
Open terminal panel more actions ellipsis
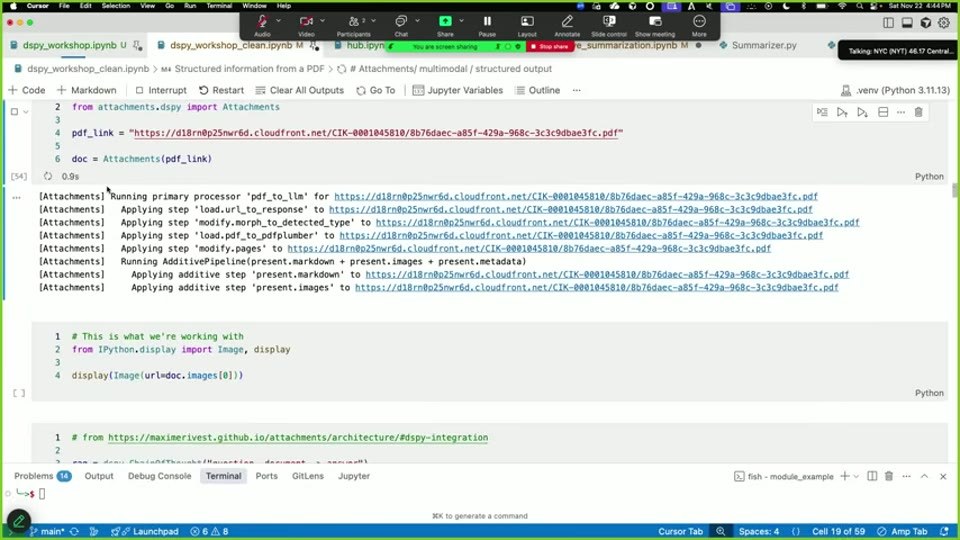[x=907, y=476]
